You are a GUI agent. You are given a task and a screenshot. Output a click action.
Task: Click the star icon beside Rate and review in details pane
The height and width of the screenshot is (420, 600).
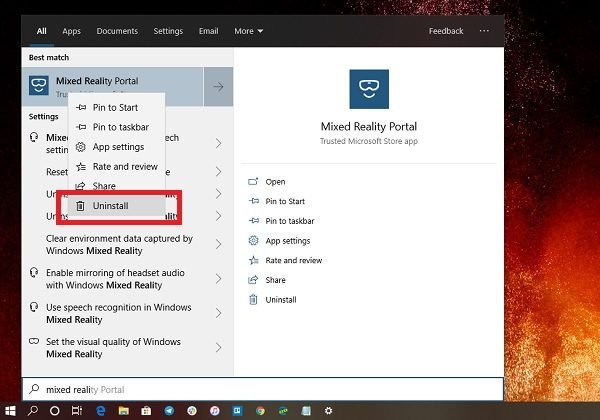(x=254, y=260)
